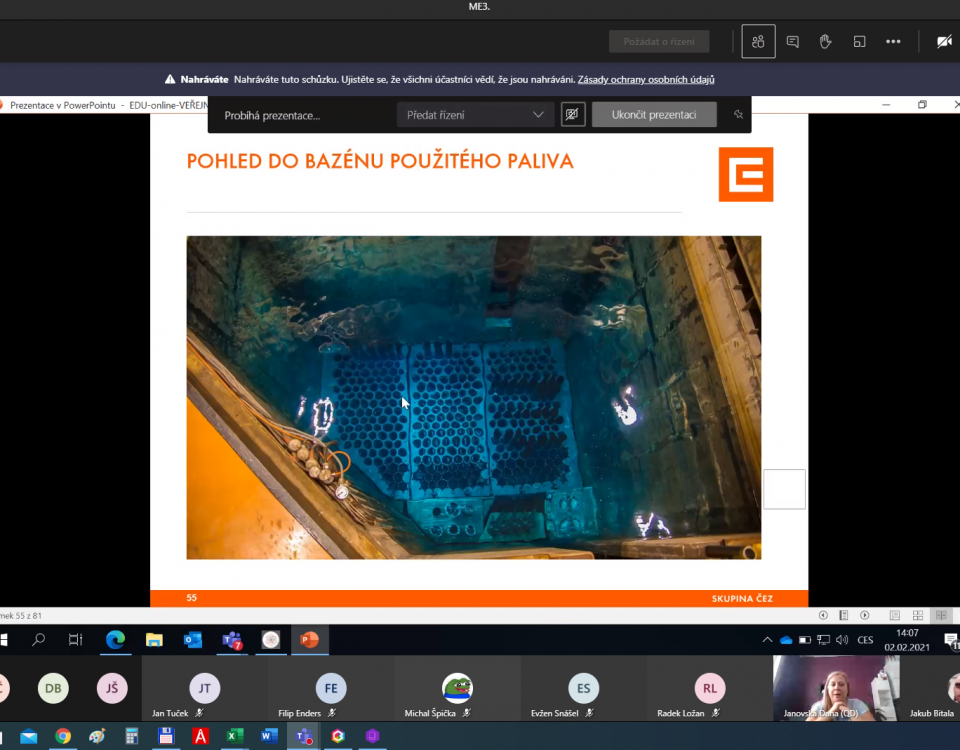Open Word in bottom taskbar
The height and width of the screenshot is (750, 960).
click(269, 736)
